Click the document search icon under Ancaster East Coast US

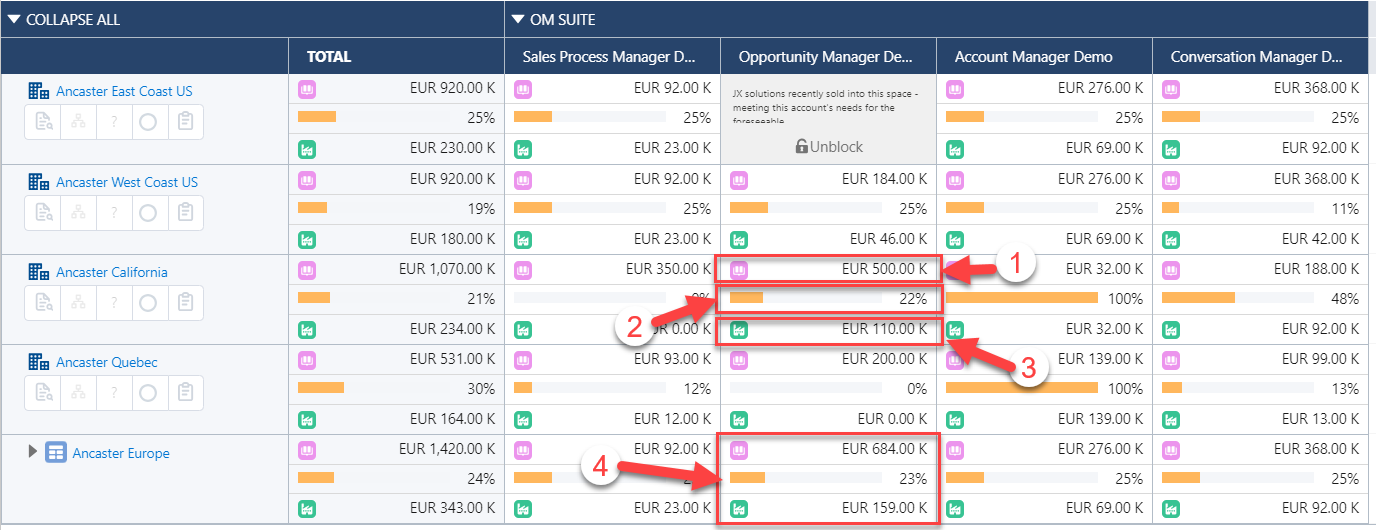45,122
